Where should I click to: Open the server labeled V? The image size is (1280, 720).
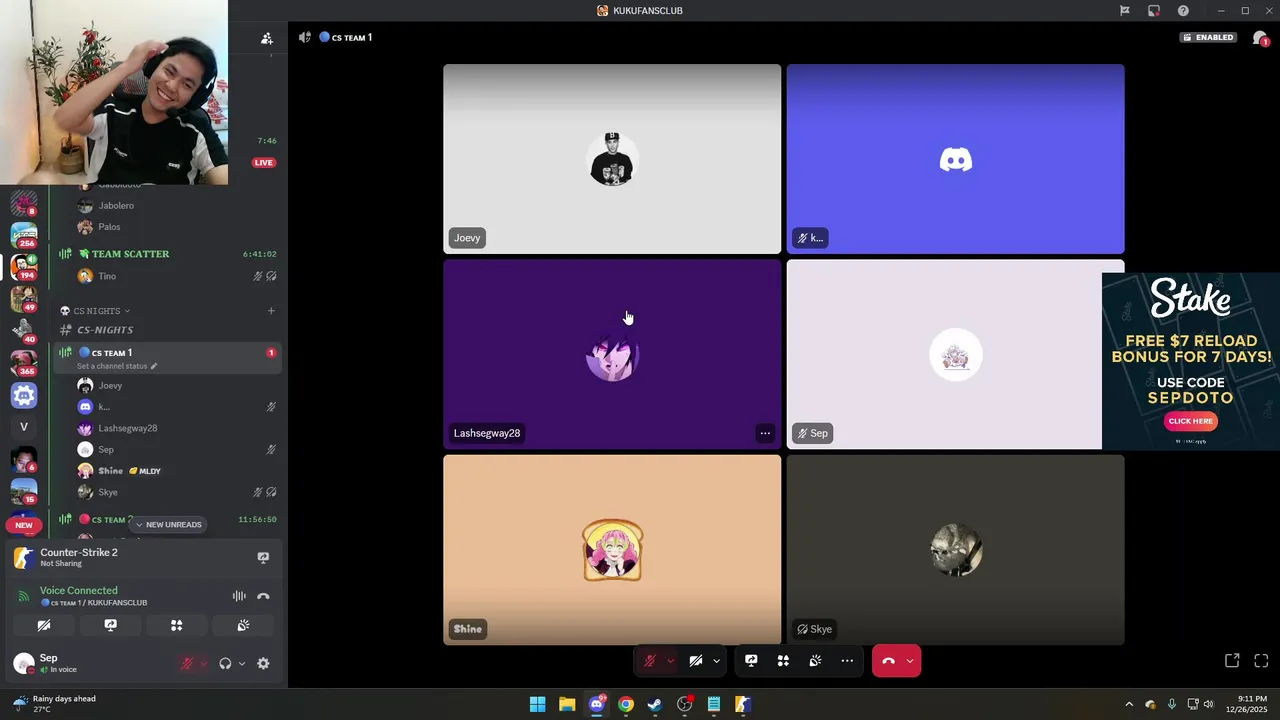[24, 427]
